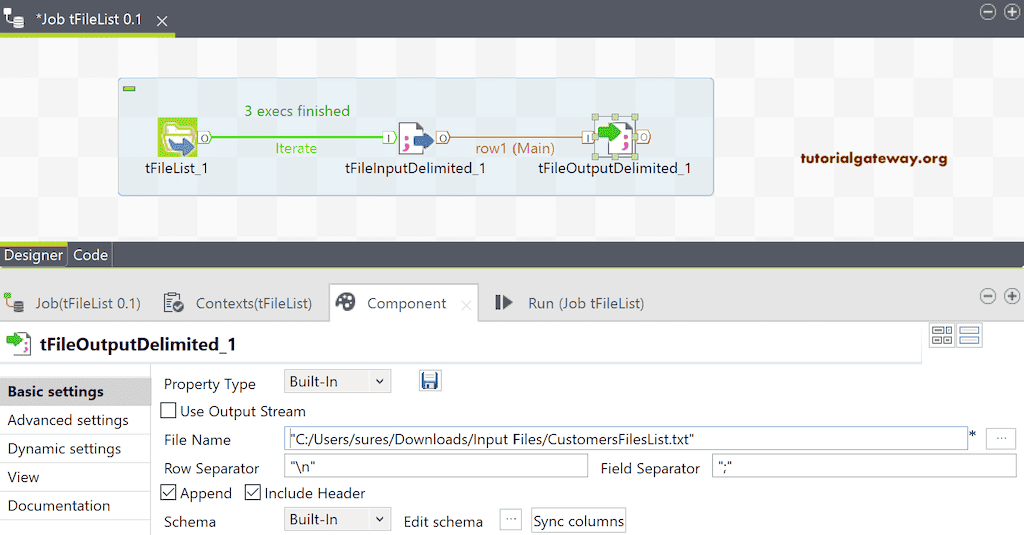Open Edit schema ellipsis button
The image size is (1024, 535).
(511, 520)
